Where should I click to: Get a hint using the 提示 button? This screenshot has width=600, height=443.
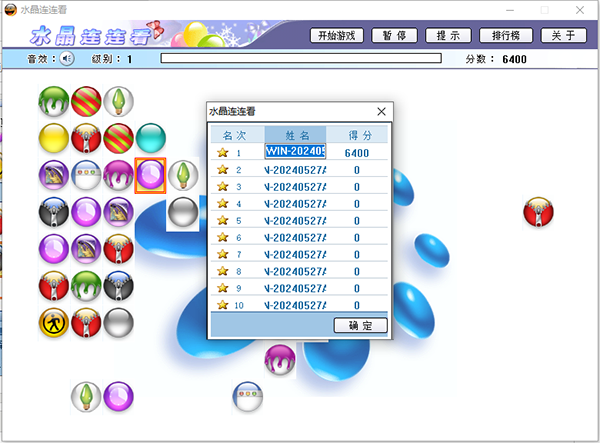click(448, 36)
